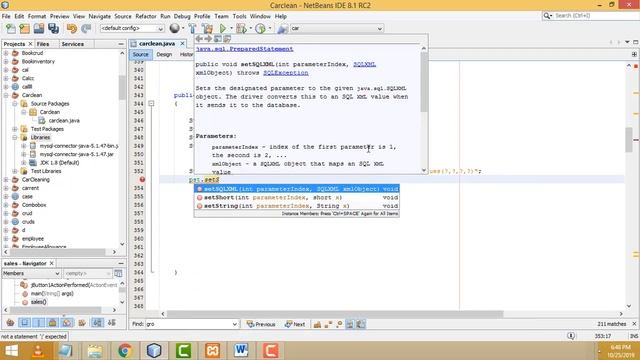Toggle Sort by Name in navigator
The height and width of the screenshot is (360, 640).
pyautogui.click(x=98, y=323)
